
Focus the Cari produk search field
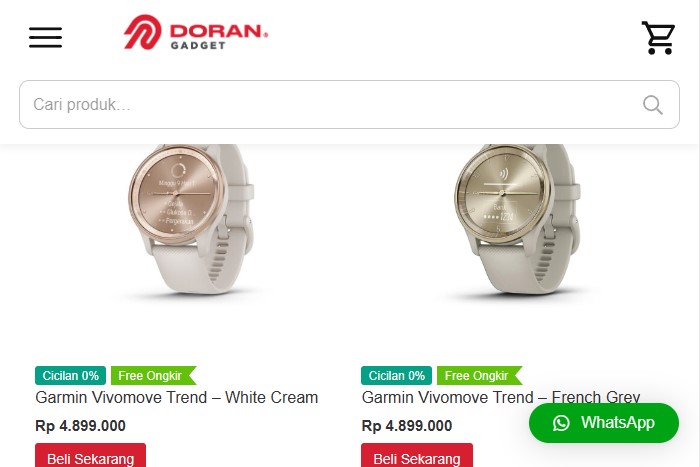[x=349, y=104]
